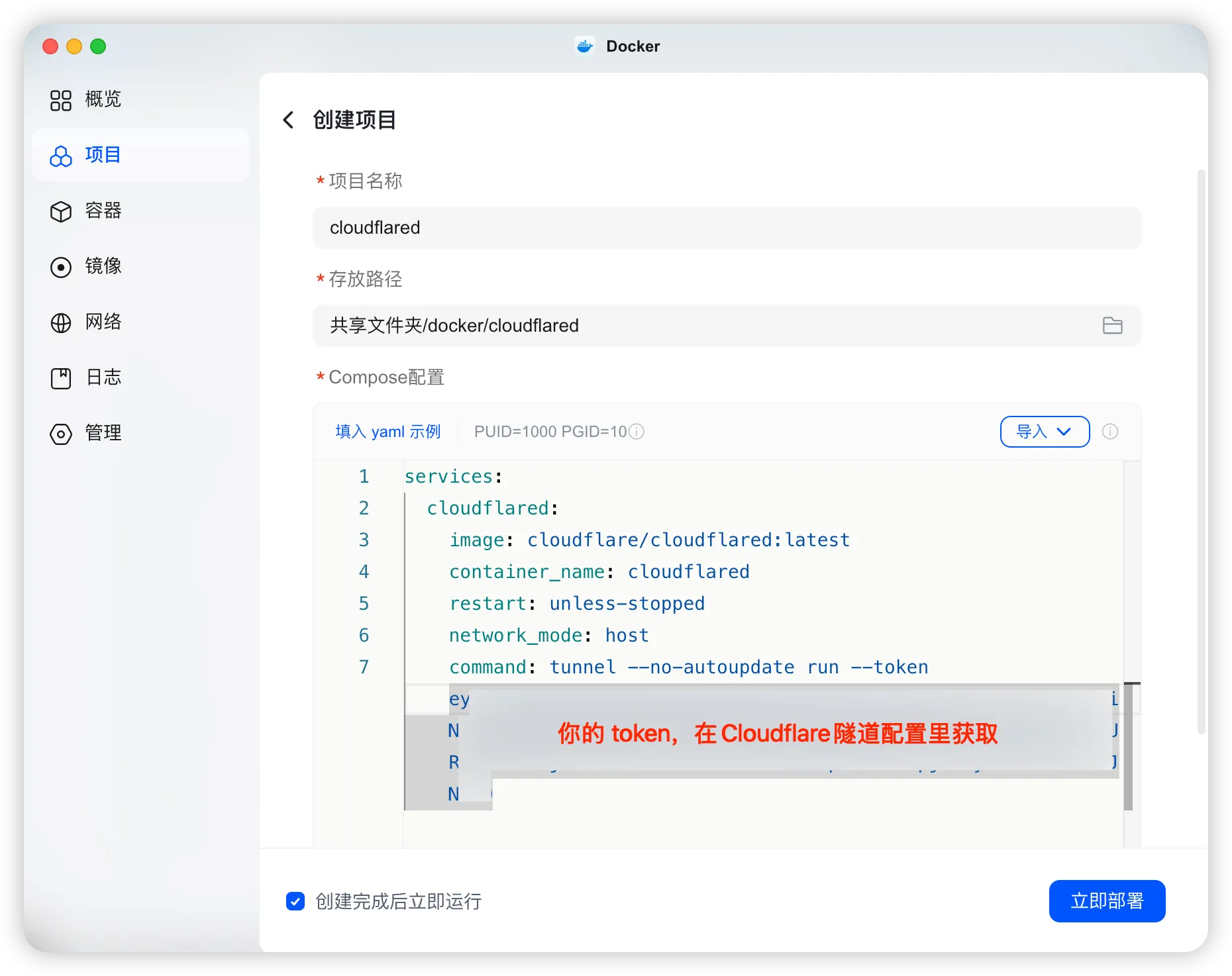Click the code editor vertical scrollbar
This screenshot has width=1232, height=976.
tap(1128, 746)
